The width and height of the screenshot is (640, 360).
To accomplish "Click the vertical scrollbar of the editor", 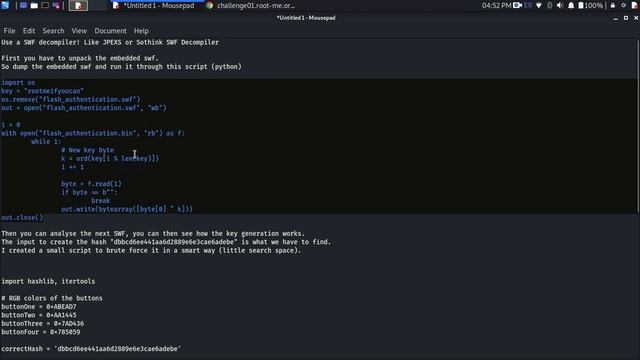I will [638, 127].
